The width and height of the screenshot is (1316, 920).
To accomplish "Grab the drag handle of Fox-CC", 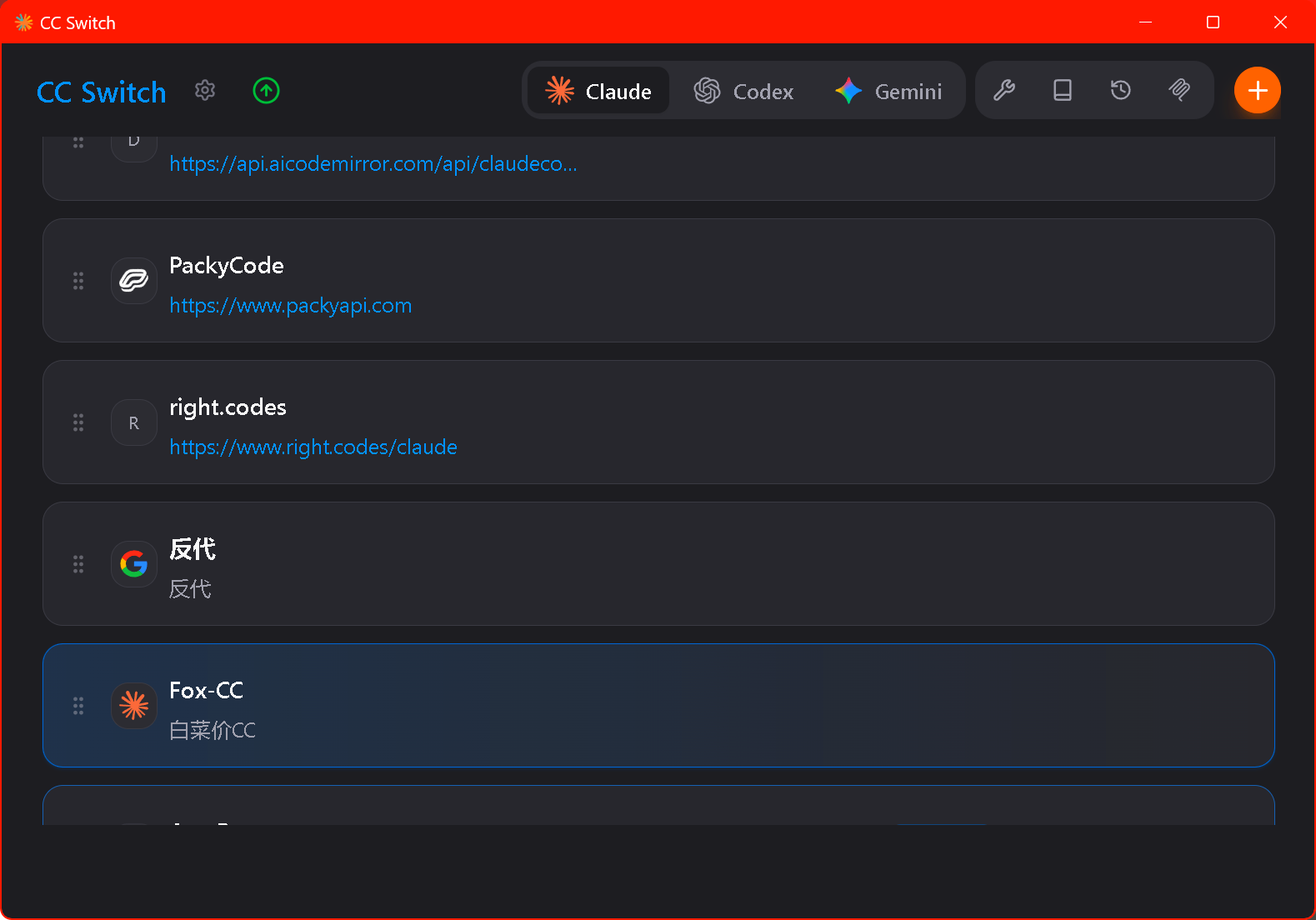I will click(78, 706).
